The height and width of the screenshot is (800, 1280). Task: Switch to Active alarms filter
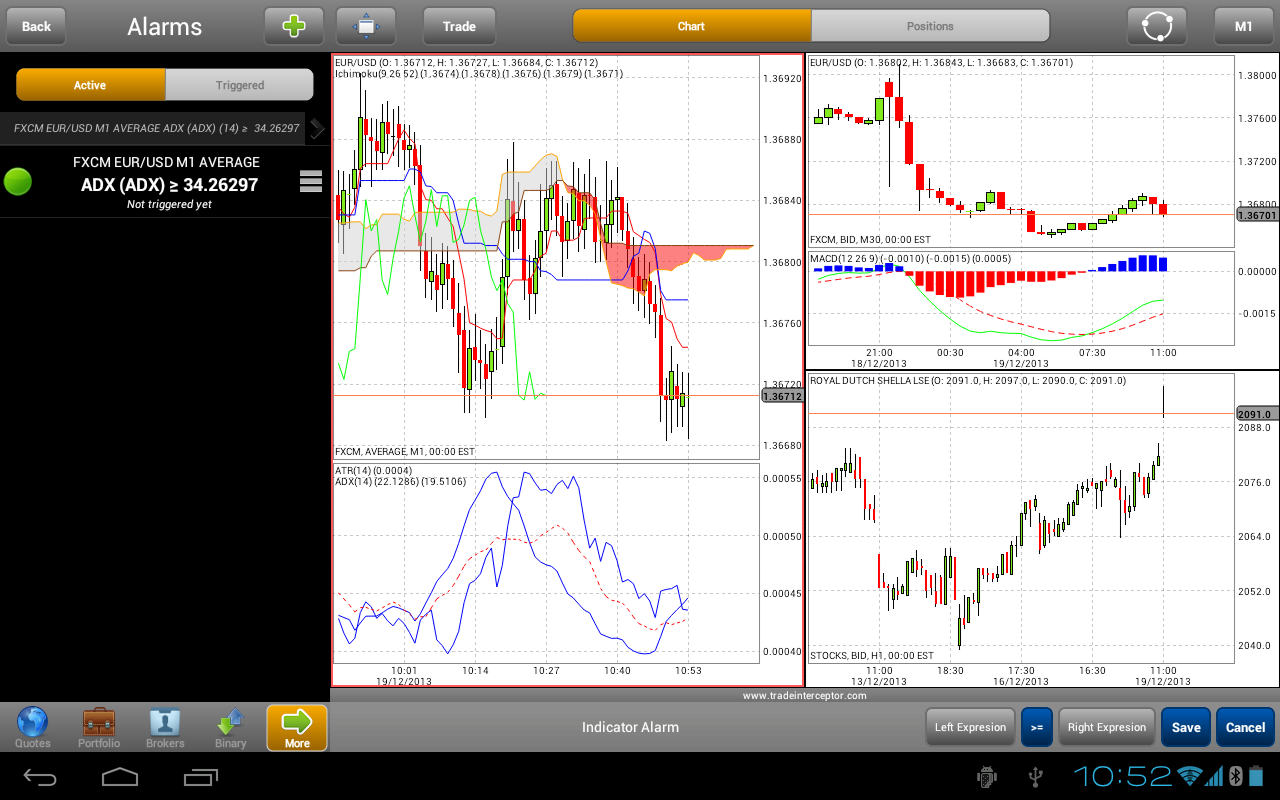point(90,85)
